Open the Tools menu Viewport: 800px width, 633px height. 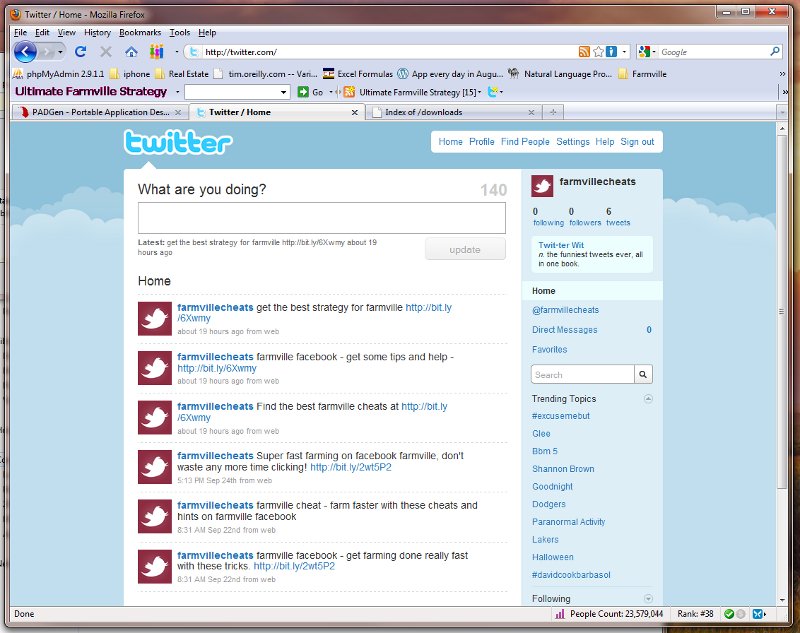(x=180, y=33)
